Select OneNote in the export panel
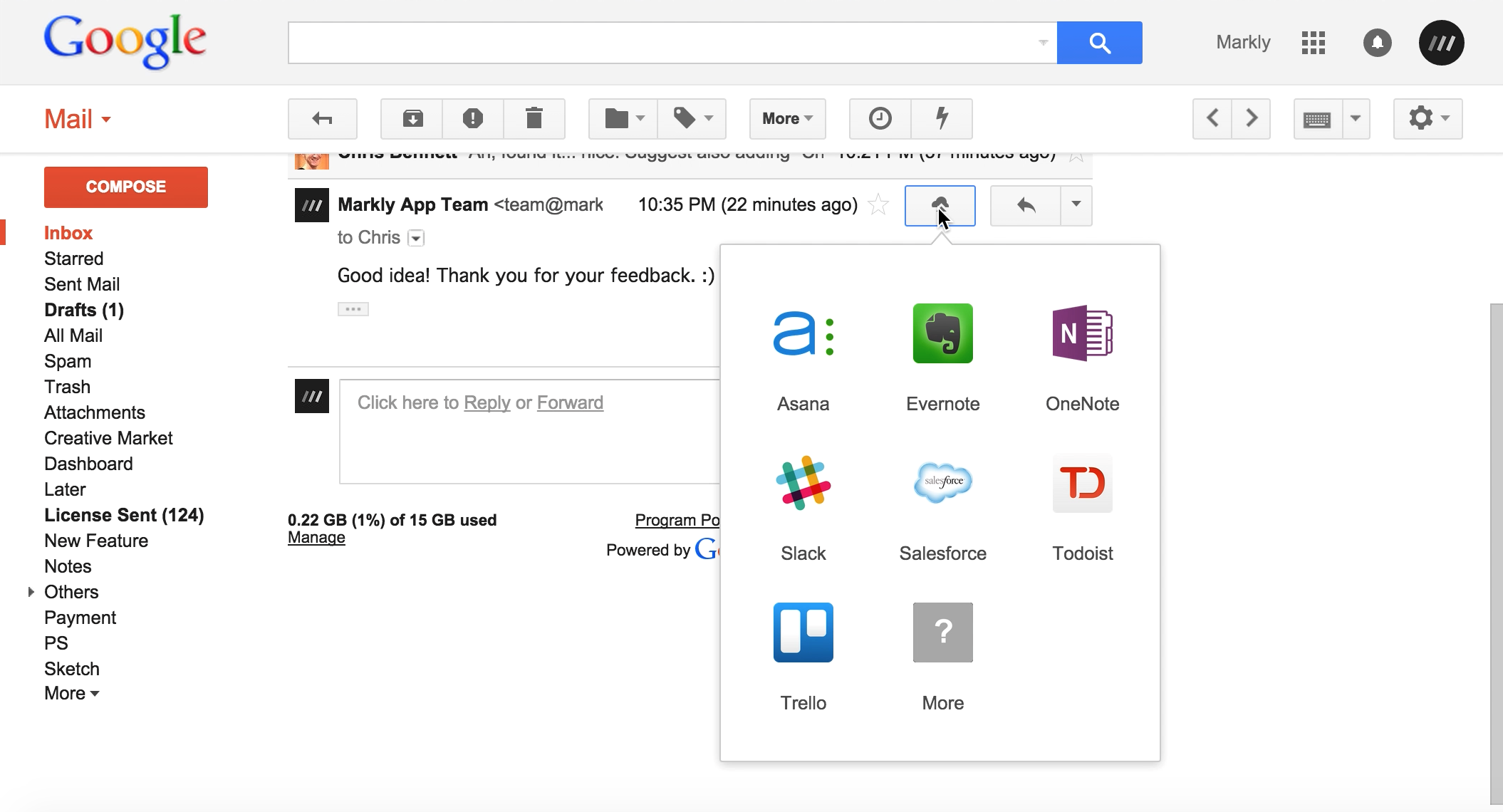Screen dimensions: 1503x812 coord(1082,334)
